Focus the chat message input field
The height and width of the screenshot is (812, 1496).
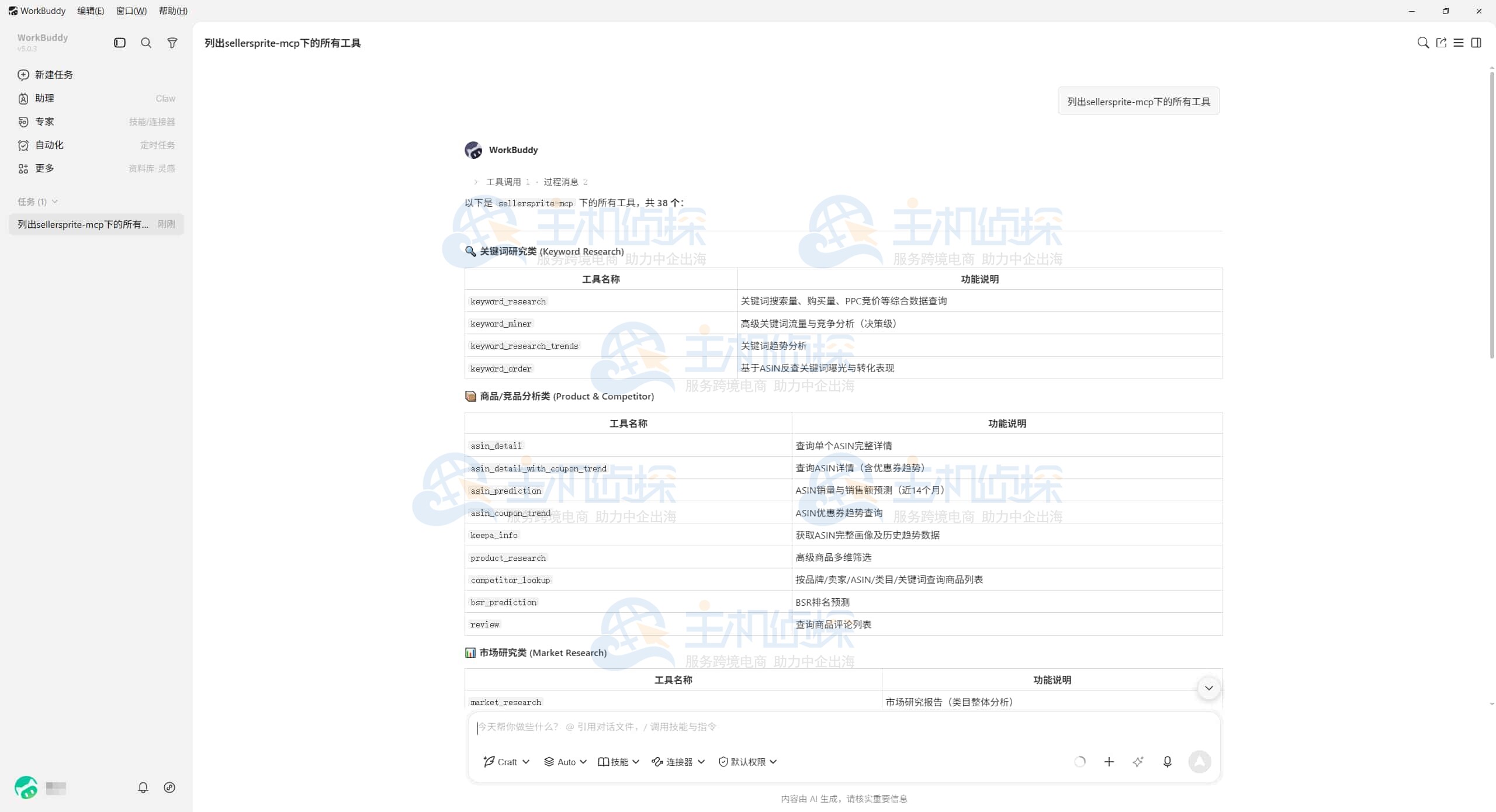(844, 727)
